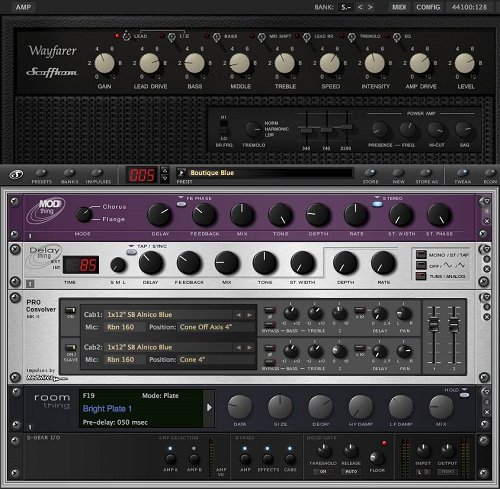This screenshot has width=500, height=489.
Task: Flip the HI/LO BR.FRQ switch
Action: [x=224, y=127]
